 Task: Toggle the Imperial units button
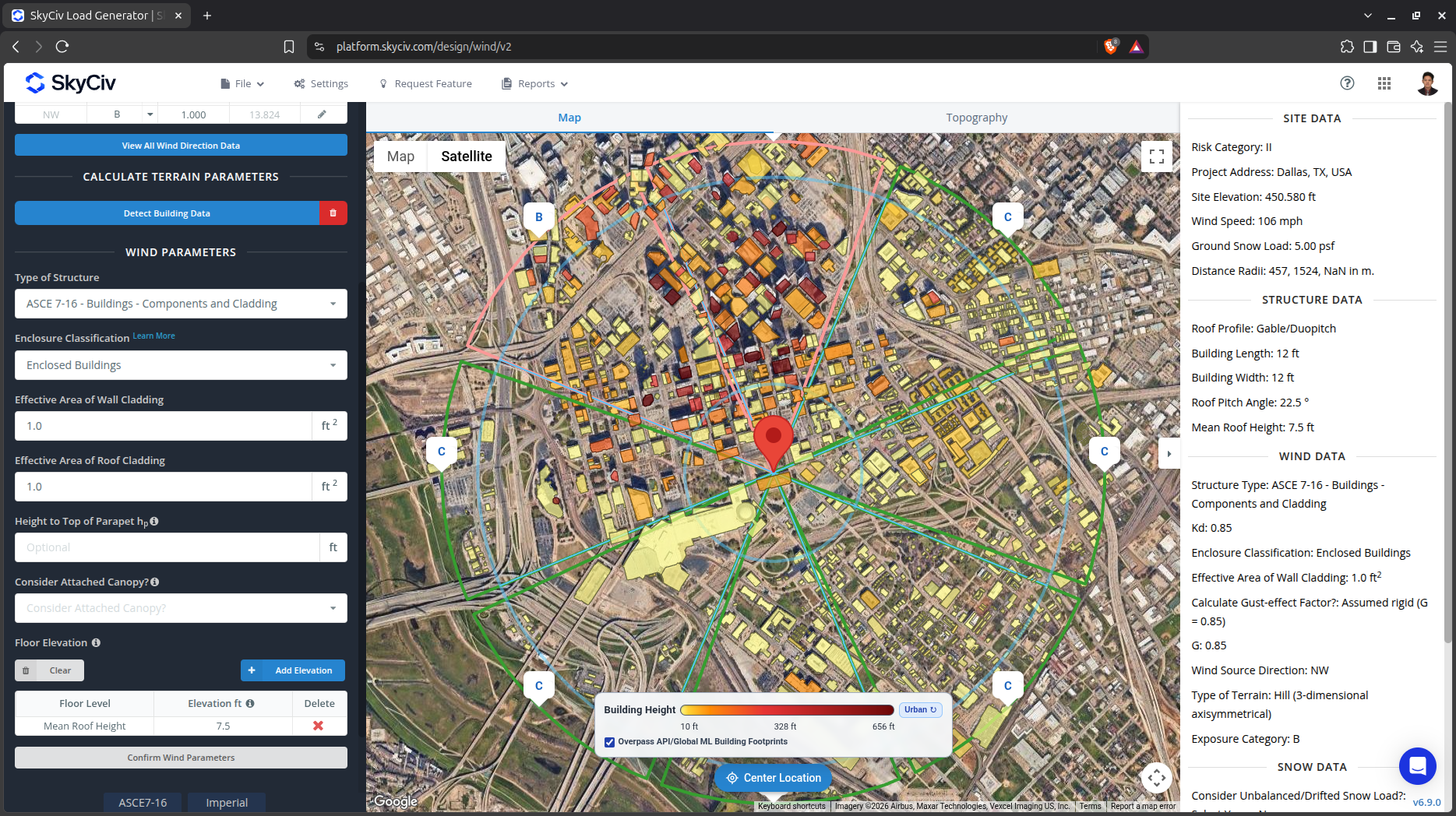(x=227, y=803)
